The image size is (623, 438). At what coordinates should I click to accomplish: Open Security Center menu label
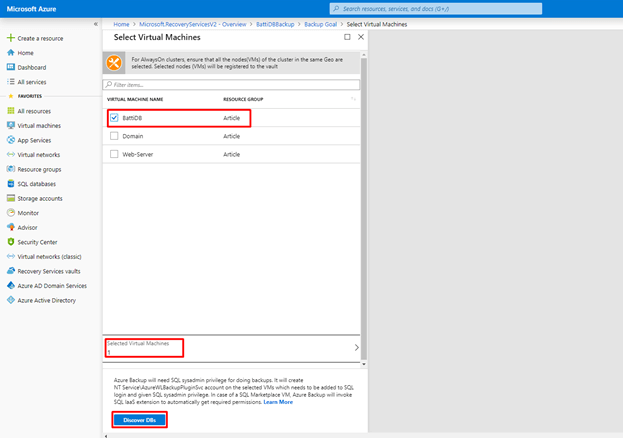point(37,242)
